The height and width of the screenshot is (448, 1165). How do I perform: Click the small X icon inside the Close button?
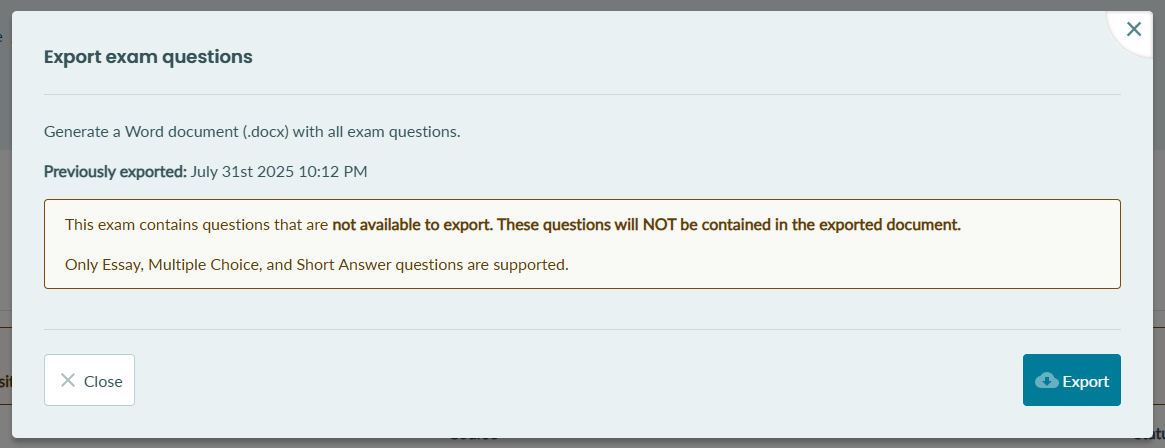(68, 380)
